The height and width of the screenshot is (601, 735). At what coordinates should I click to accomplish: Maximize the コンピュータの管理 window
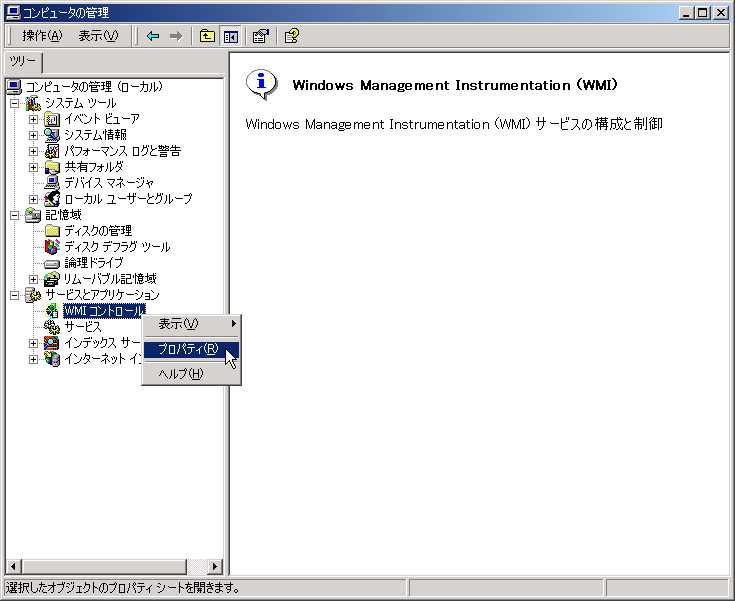point(703,13)
